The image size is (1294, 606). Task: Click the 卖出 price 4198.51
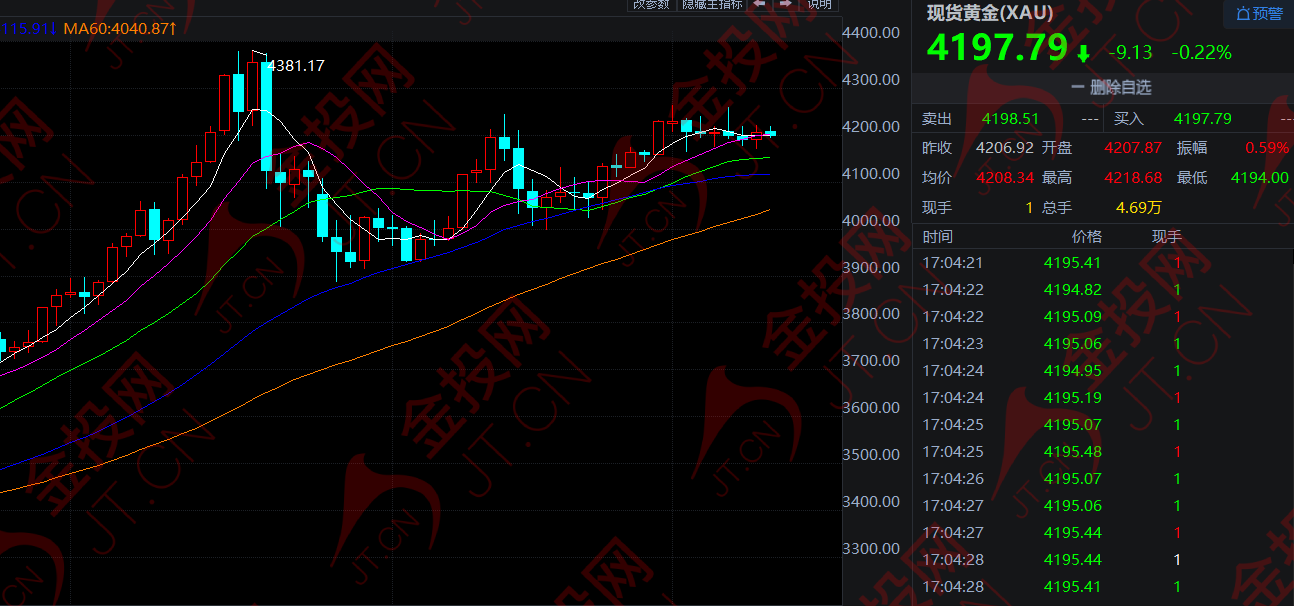point(1011,118)
